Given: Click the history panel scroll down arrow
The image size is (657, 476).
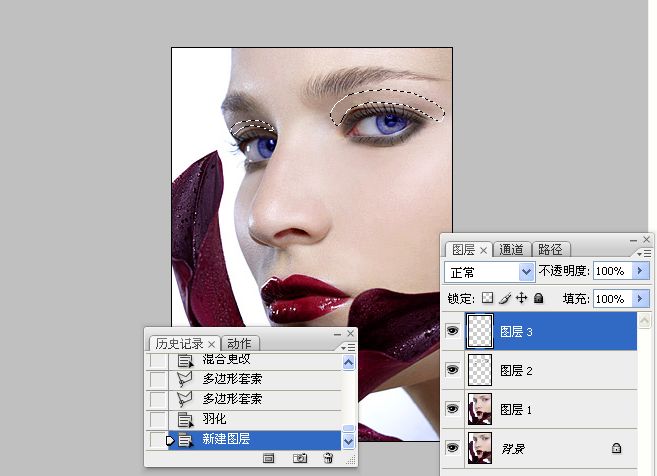Looking at the screenshot, I should click(x=349, y=442).
